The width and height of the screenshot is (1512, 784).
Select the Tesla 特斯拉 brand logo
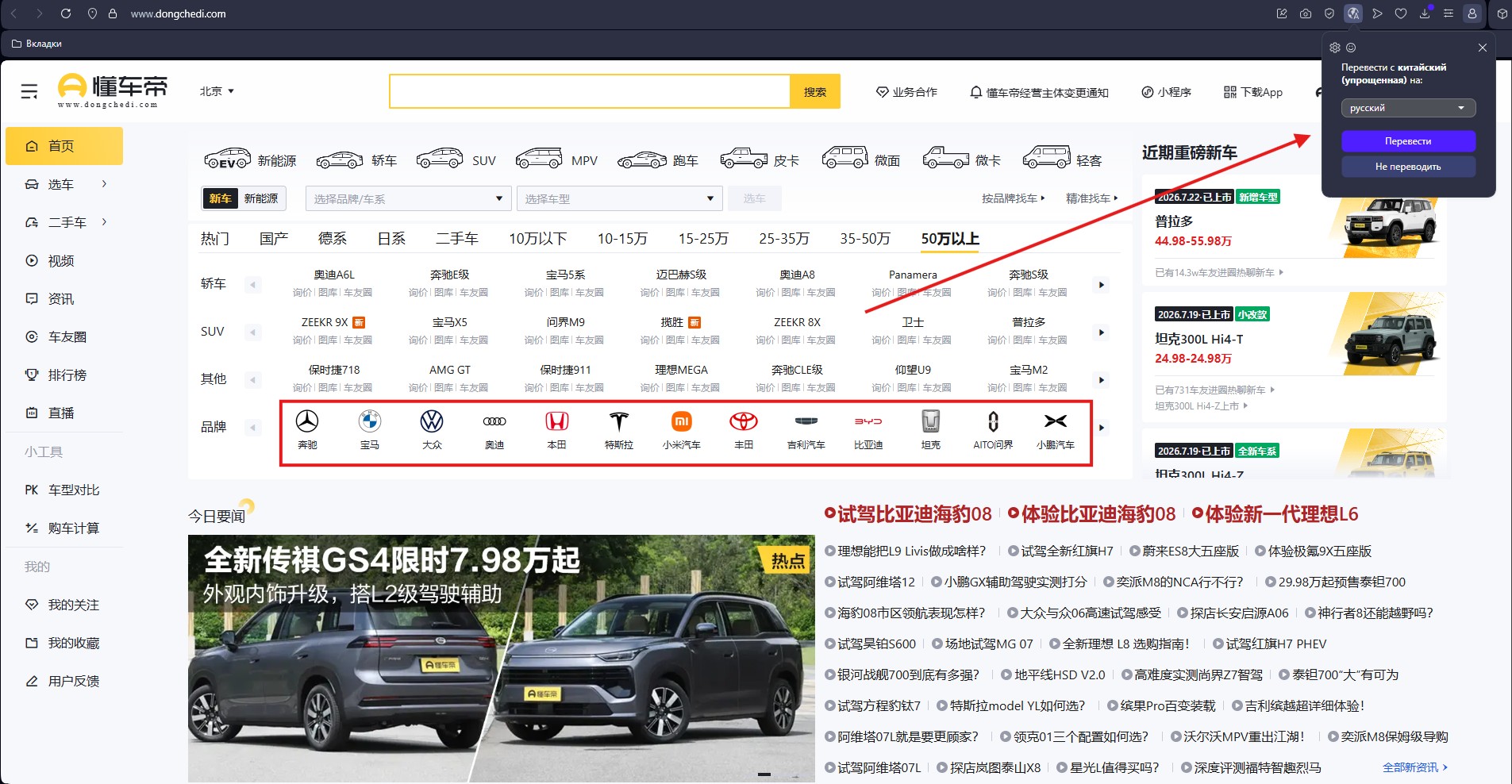tap(619, 421)
